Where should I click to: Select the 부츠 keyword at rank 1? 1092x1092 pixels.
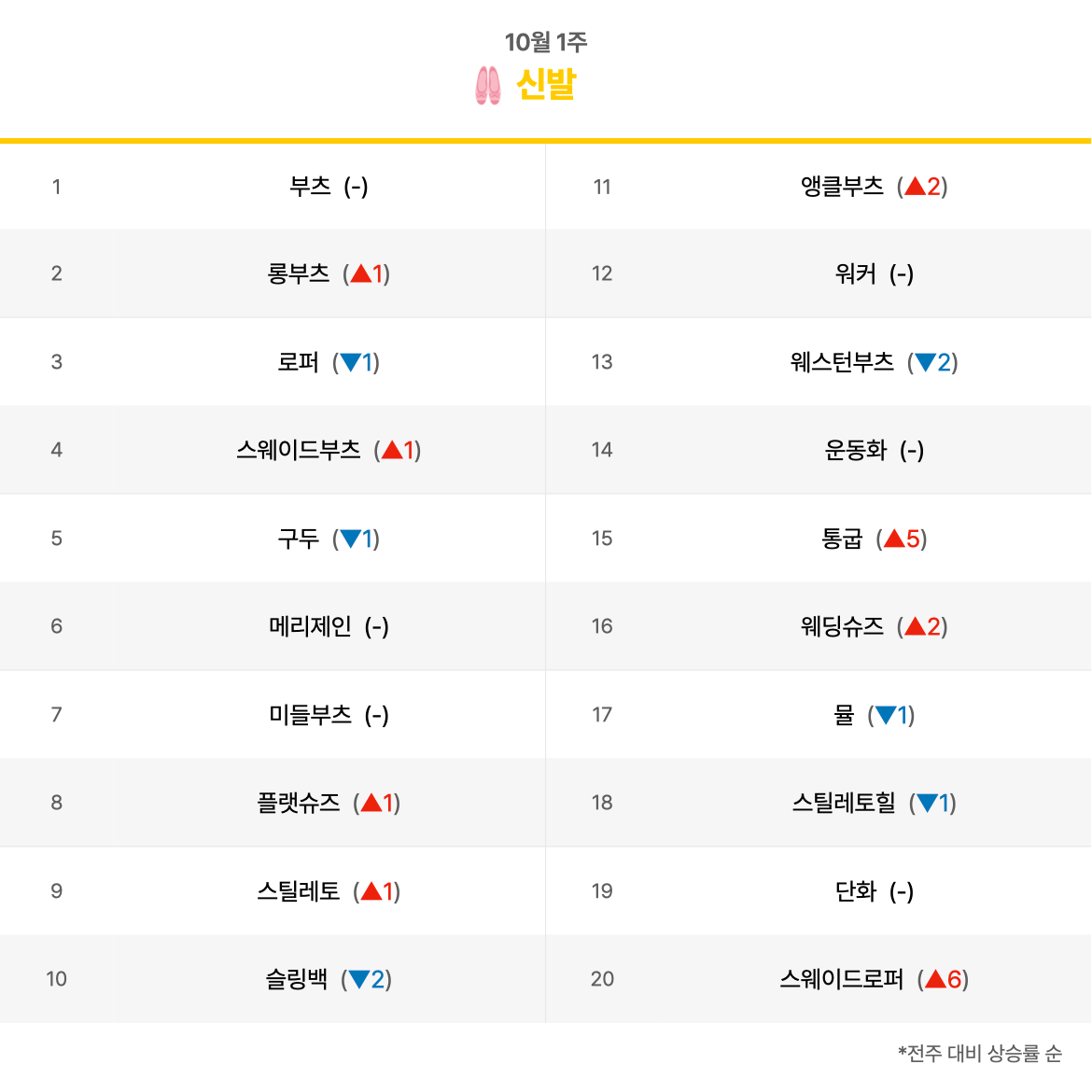pyautogui.click(x=310, y=187)
